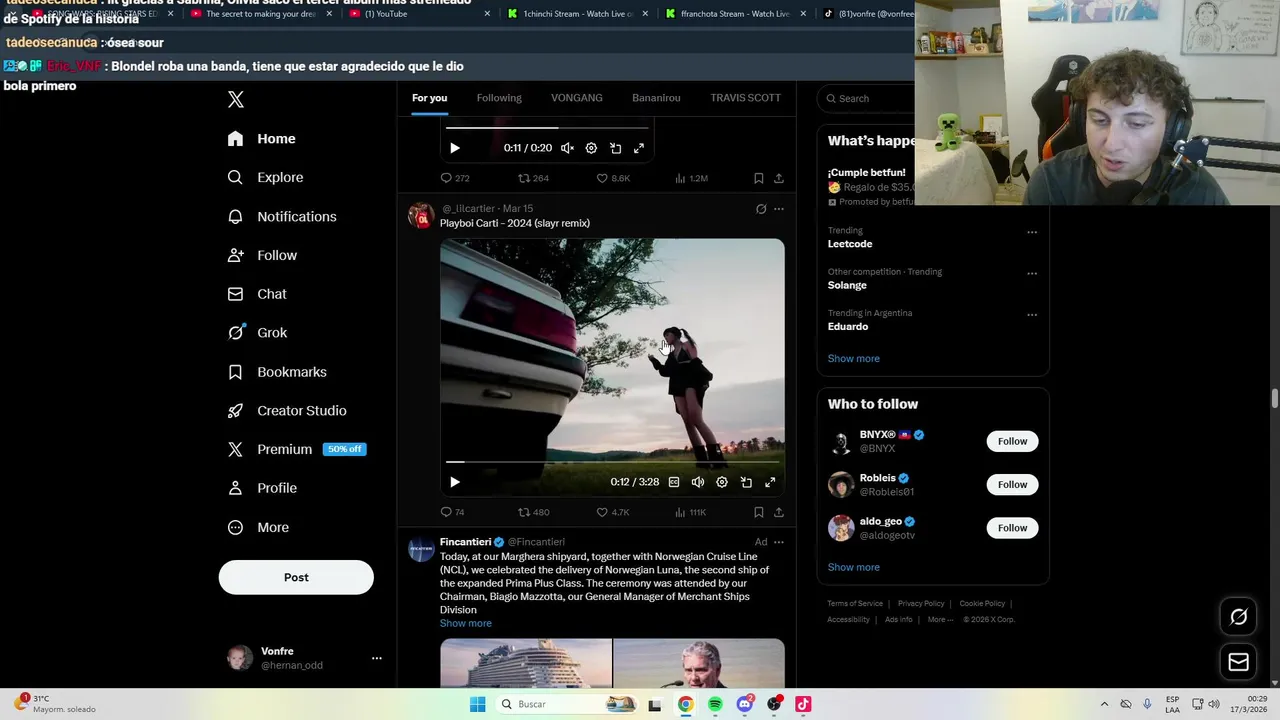
Task: Switch to the VONGANG tab
Action: tap(577, 98)
